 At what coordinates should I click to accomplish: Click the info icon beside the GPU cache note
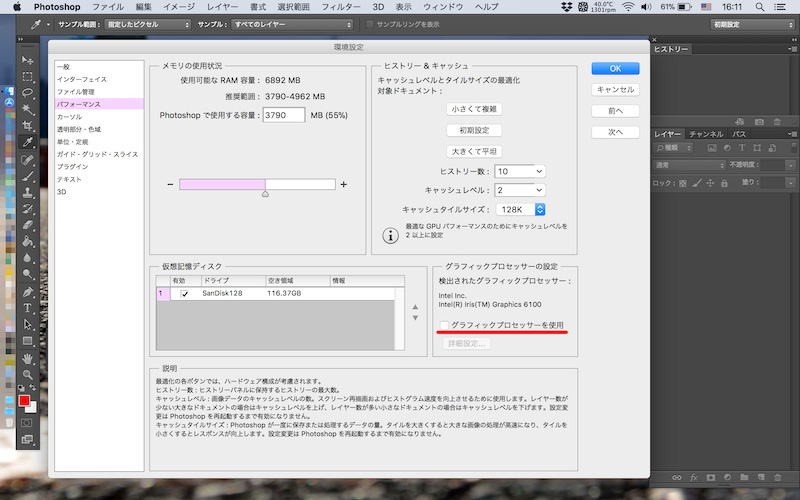pos(390,236)
